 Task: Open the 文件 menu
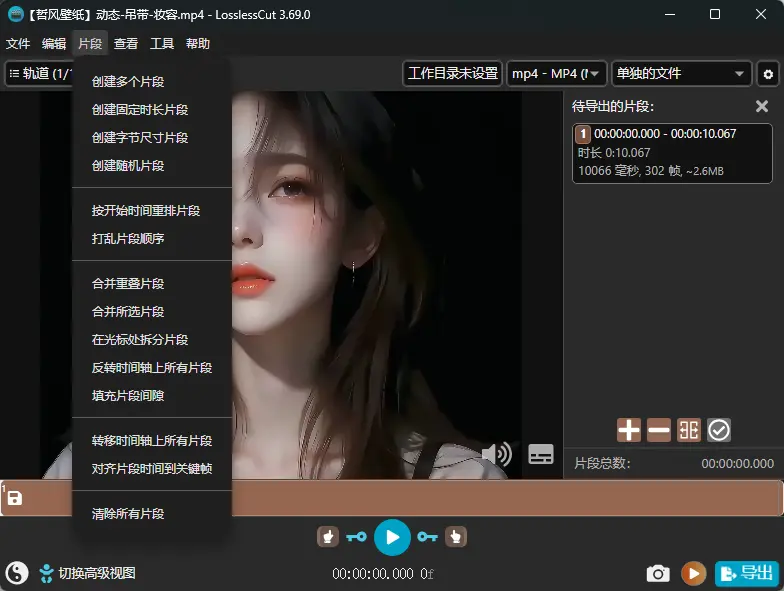tap(18, 44)
